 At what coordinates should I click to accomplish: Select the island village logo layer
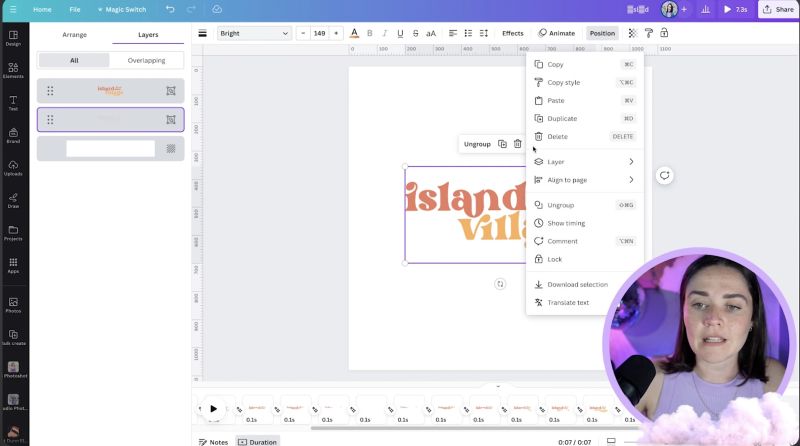click(x=111, y=91)
